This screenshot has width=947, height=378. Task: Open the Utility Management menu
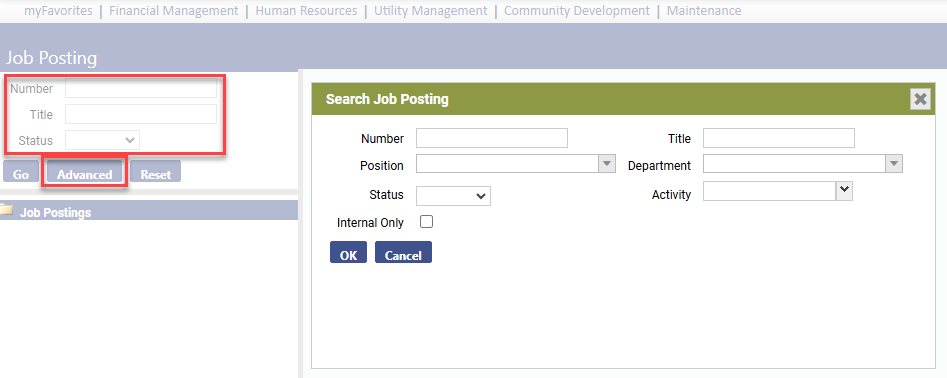click(x=431, y=11)
